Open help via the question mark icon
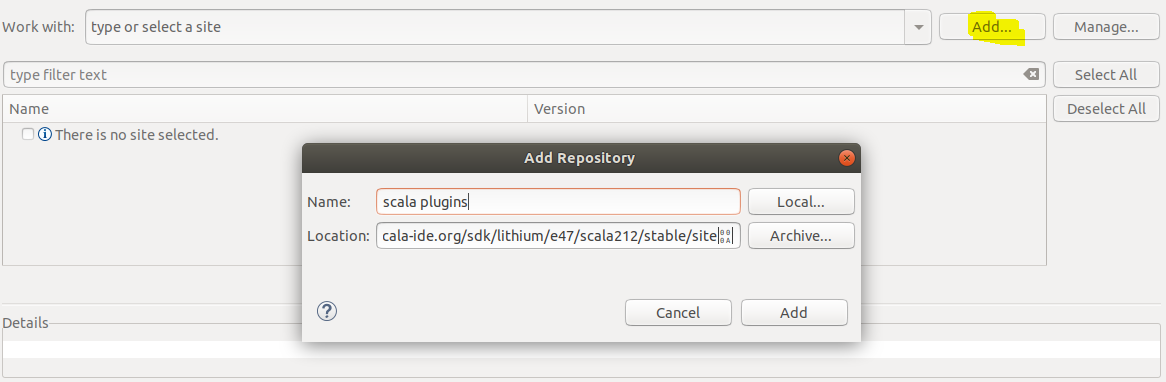The image size is (1166, 382). [x=327, y=311]
